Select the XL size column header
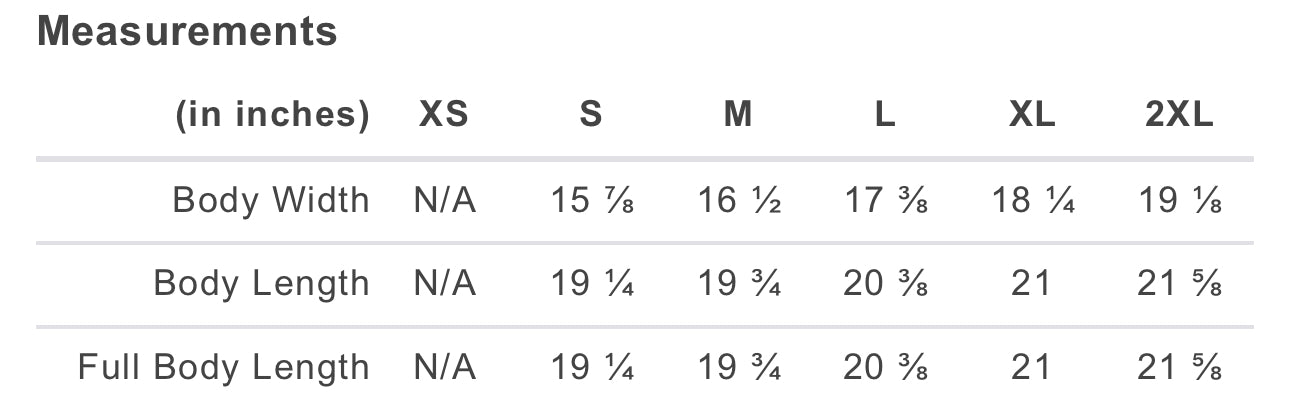The image size is (1290, 409). (1032, 115)
